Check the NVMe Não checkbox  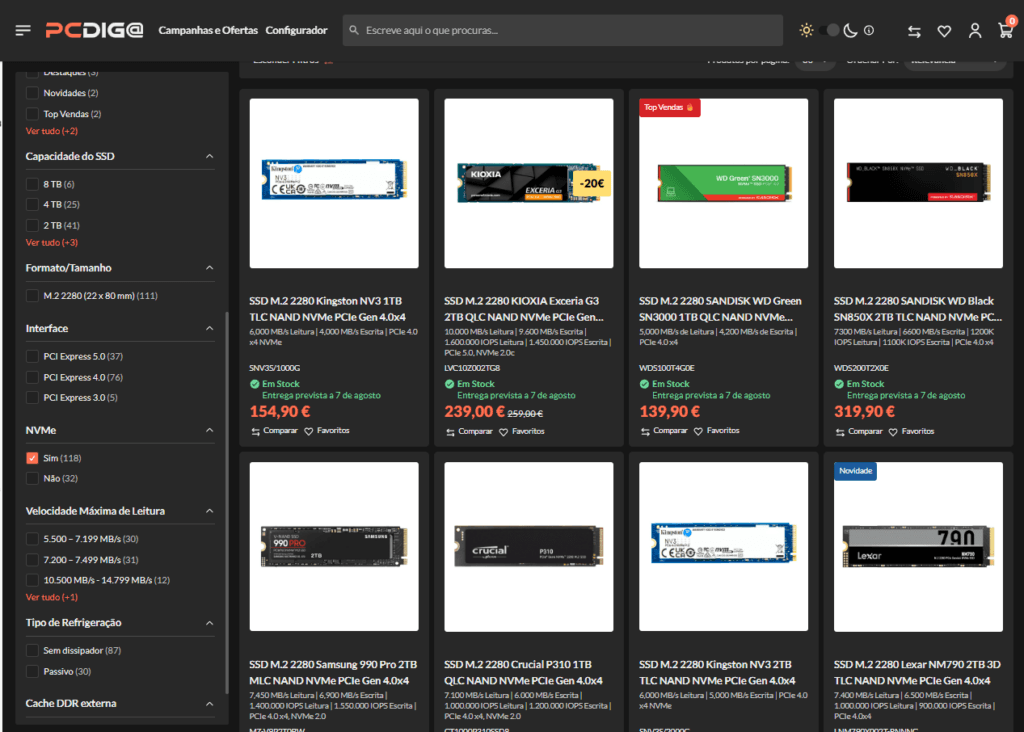(x=32, y=479)
